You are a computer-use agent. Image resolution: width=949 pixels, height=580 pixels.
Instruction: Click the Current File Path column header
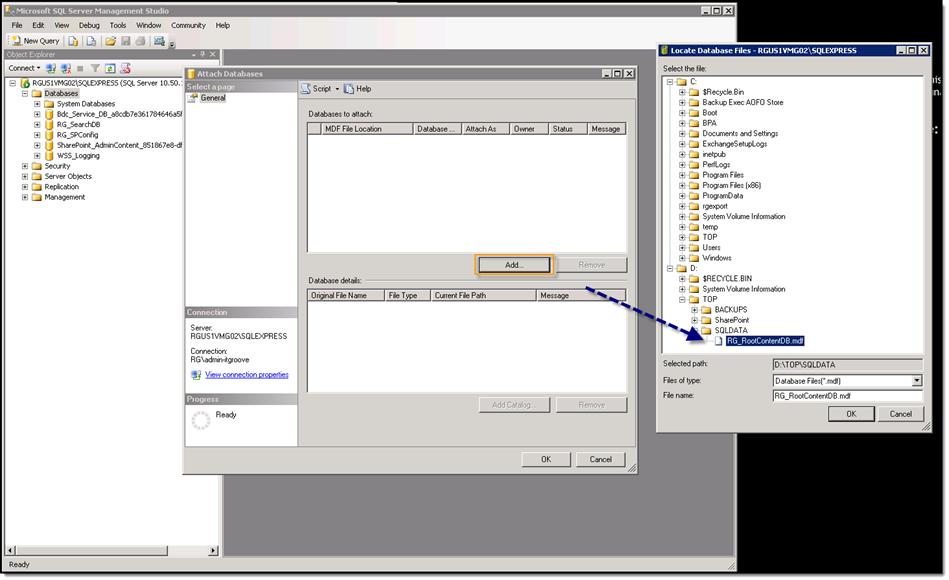point(483,295)
